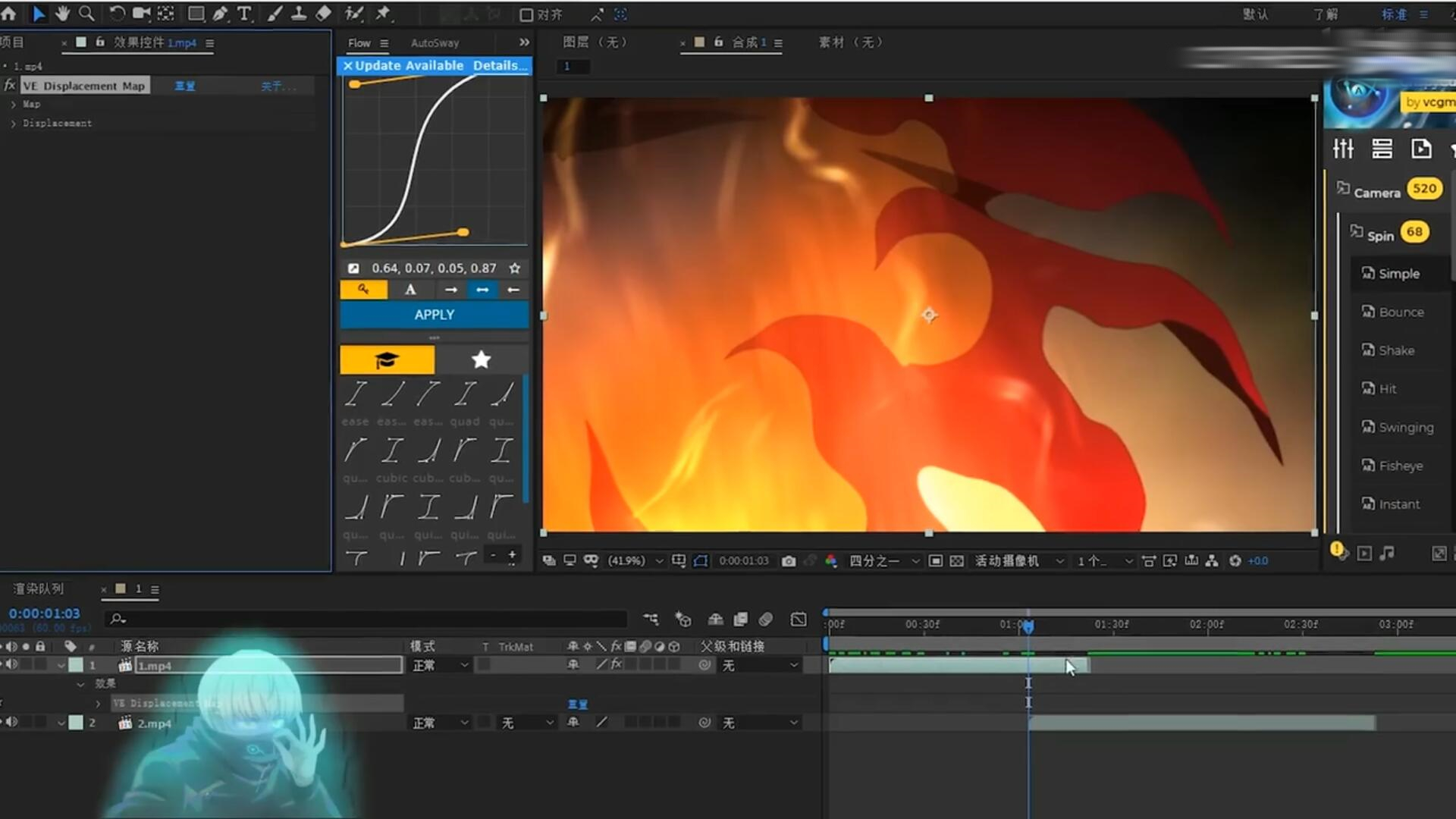Toggle audio for layer 2.mp4
Image resolution: width=1456 pixels, height=819 pixels.
(12, 723)
